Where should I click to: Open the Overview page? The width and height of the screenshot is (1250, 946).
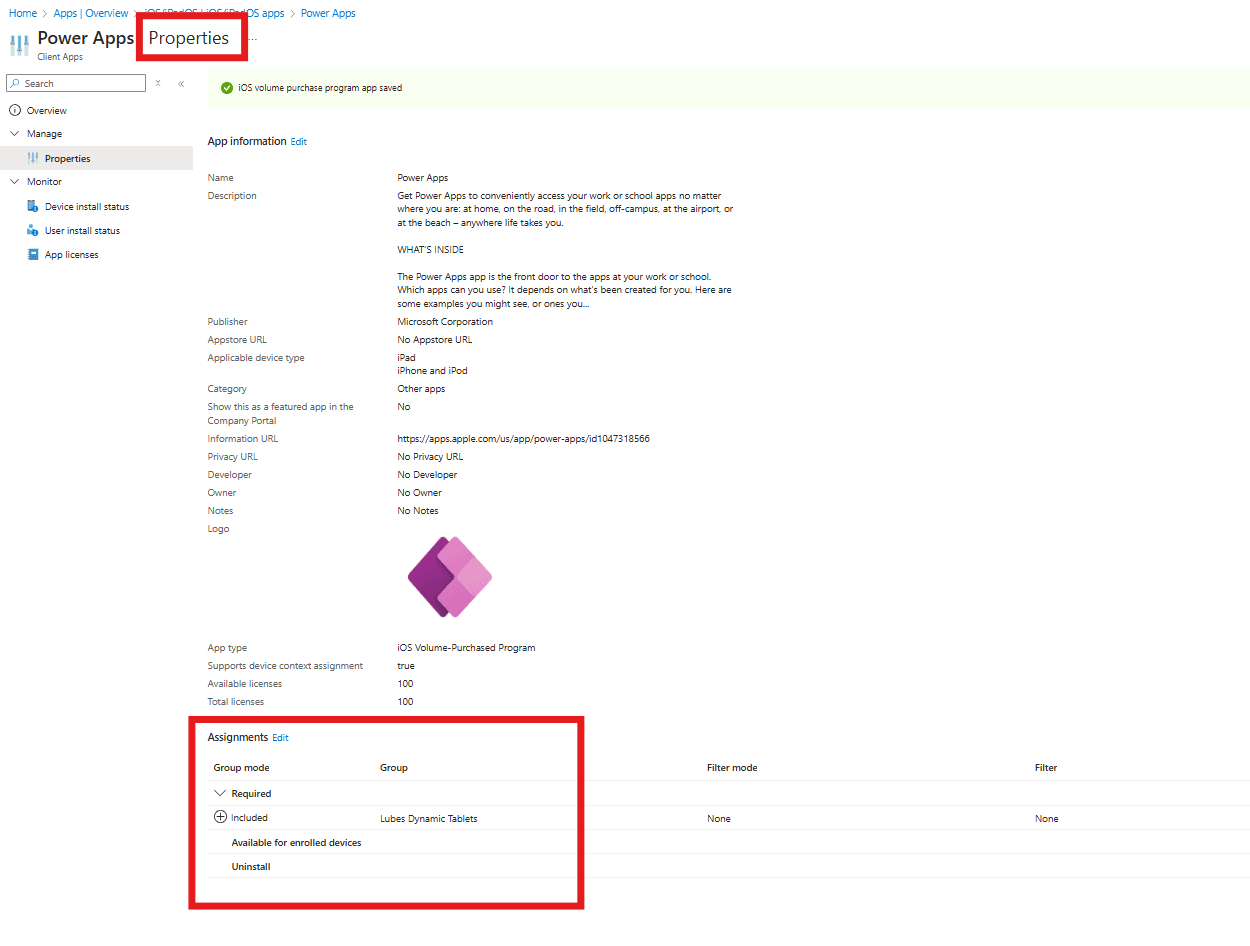coord(46,110)
